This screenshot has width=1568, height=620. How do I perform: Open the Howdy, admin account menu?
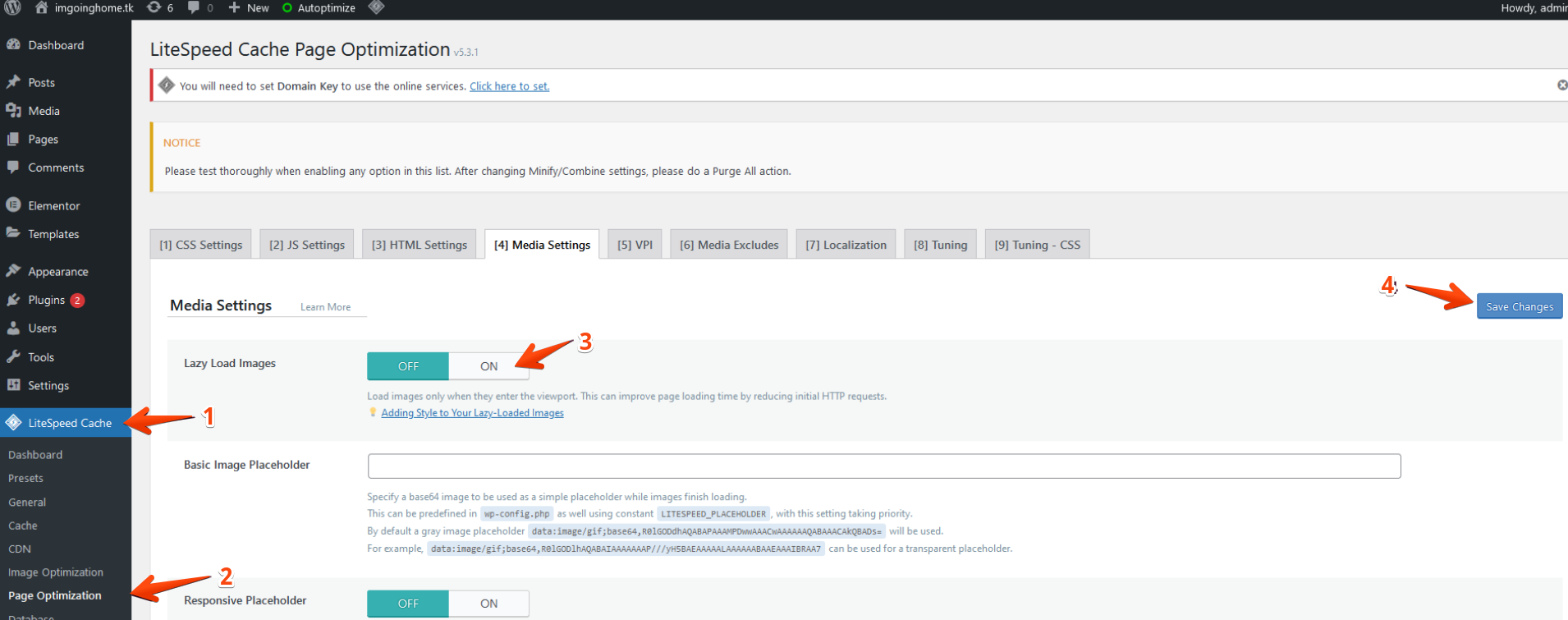1533,7
